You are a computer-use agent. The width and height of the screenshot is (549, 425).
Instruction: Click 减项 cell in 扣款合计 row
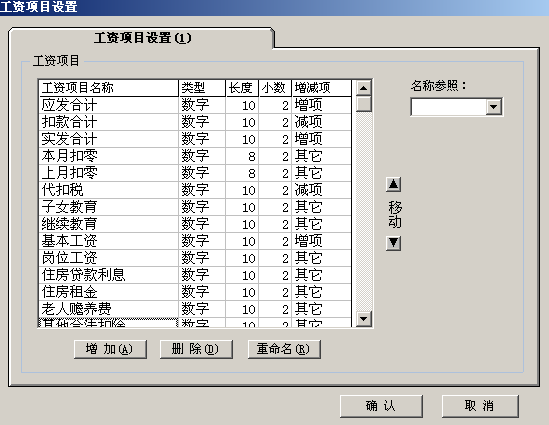tap(321, 122)
